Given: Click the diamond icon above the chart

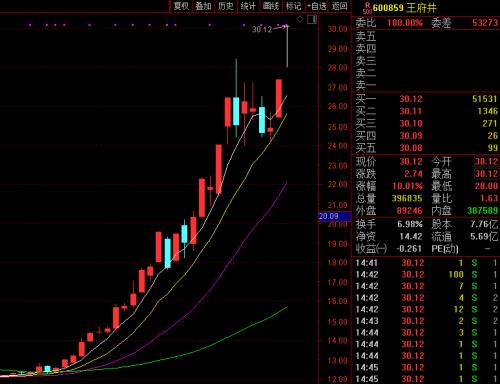Looking at the screenshot, I should click(x=300, y=19).
